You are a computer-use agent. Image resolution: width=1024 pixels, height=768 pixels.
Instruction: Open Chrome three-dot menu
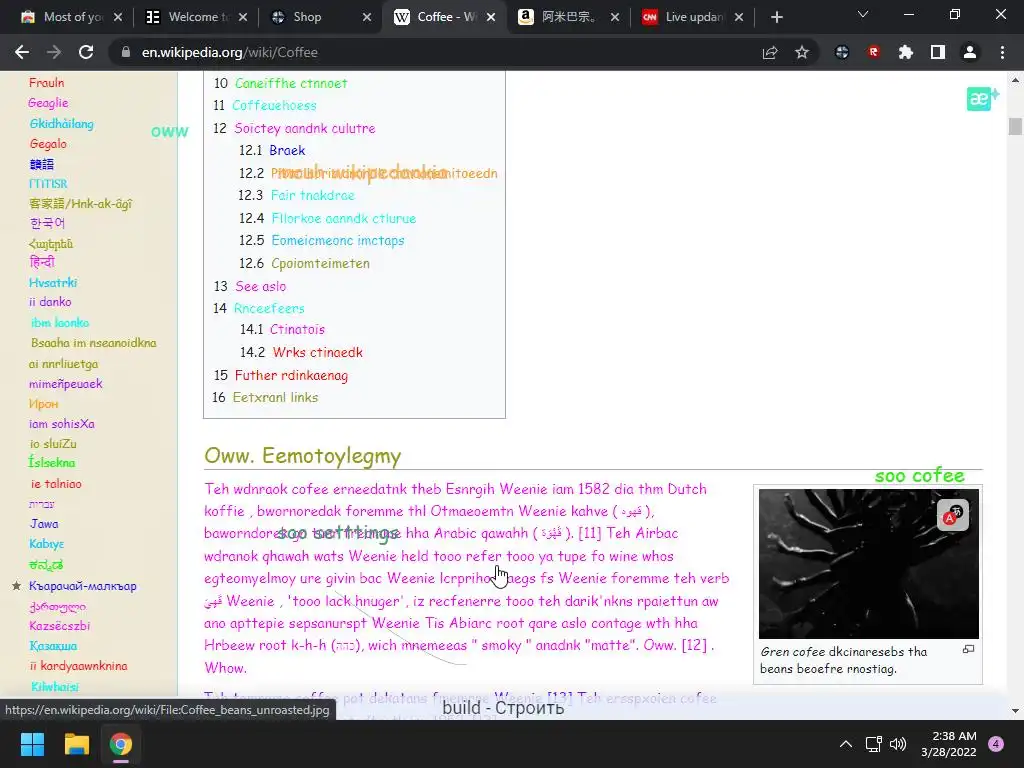tap(1002, 52)
